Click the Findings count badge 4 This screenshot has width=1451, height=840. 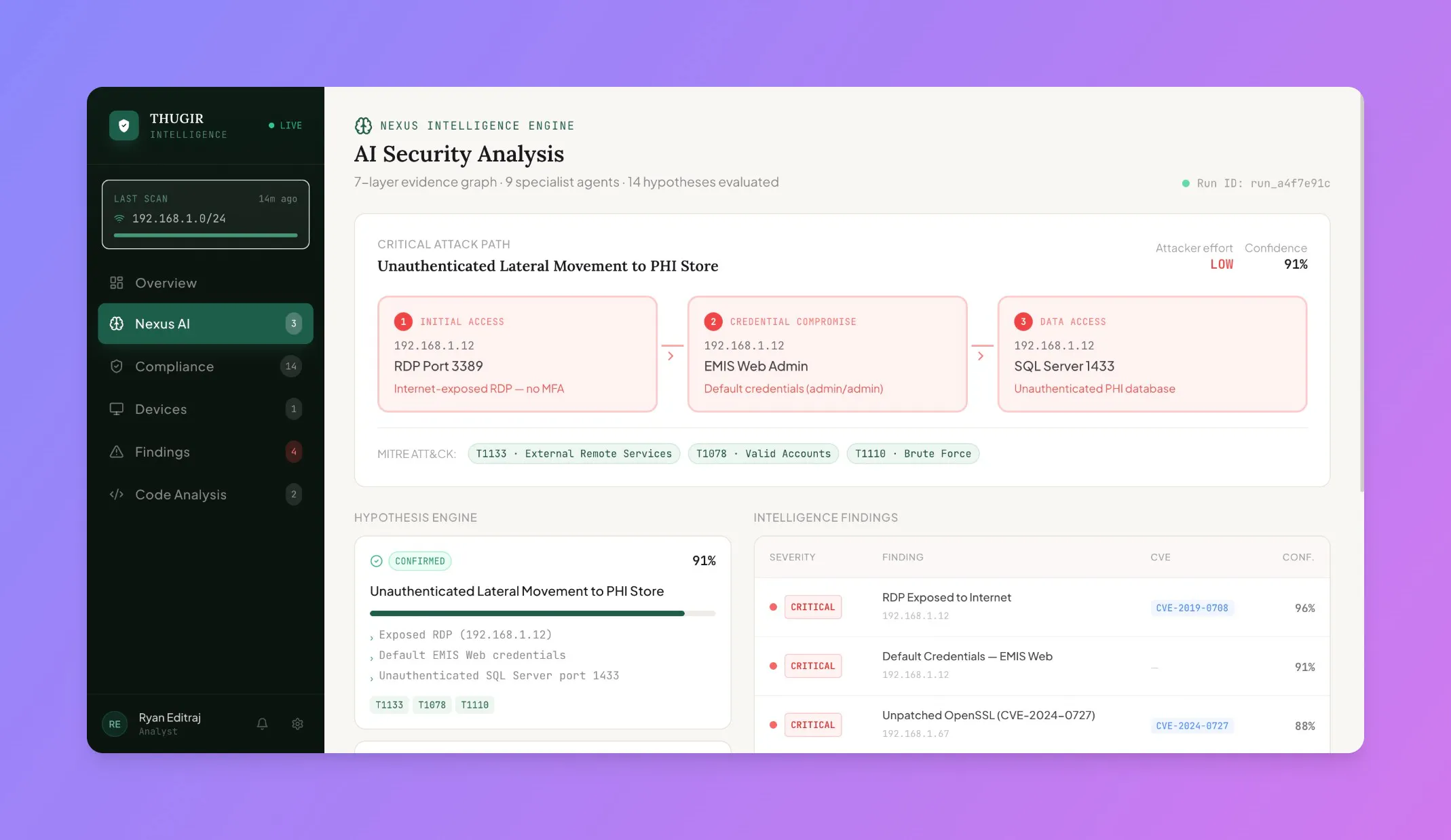pyautogui.click(x=293, y=451)
